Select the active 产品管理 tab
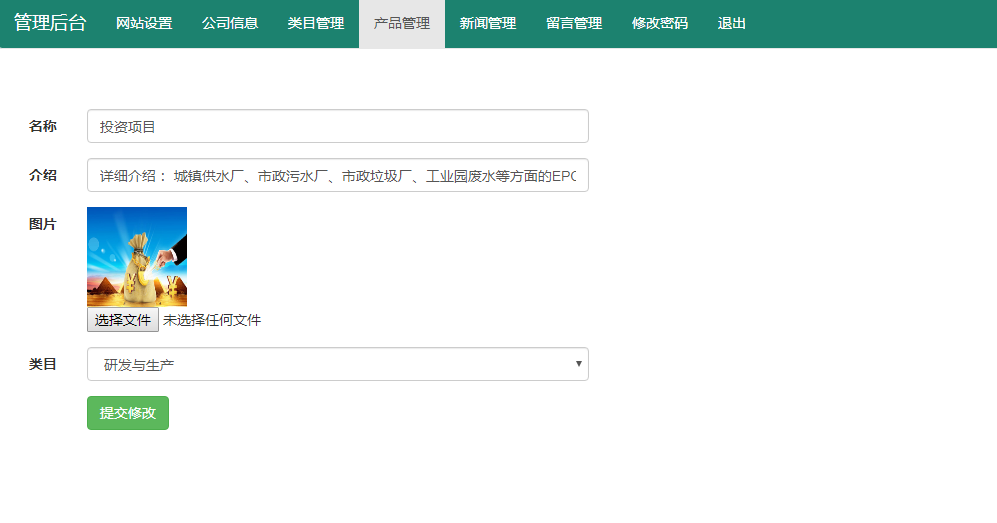This screenshot has width=997, height=523. pos(402,24)
